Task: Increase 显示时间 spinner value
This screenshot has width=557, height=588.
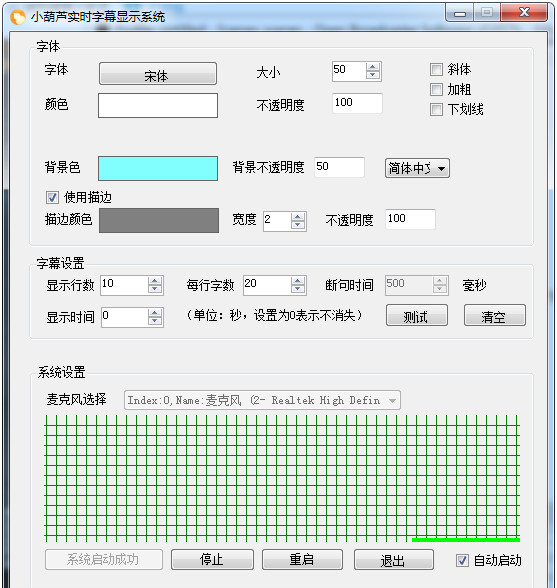Action: pyautogui.click(x=155, y=313)
